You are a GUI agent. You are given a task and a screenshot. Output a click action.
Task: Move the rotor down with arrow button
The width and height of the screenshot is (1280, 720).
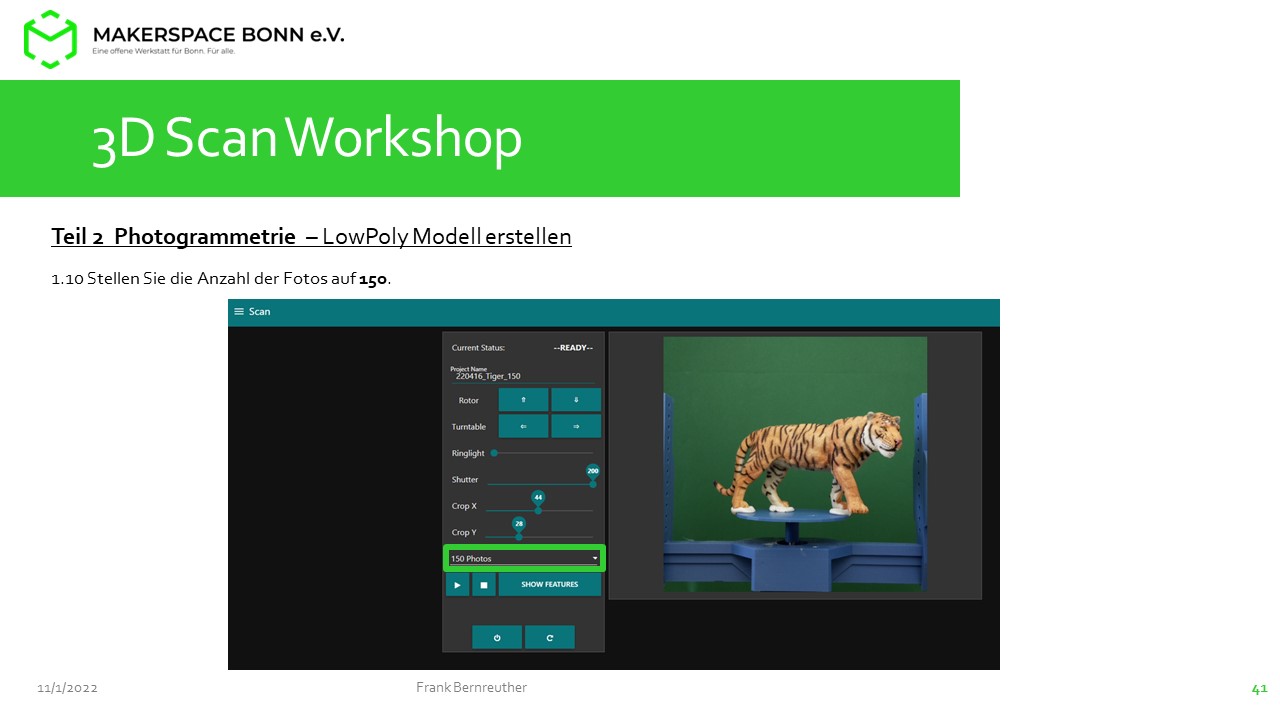coord(576,399)
